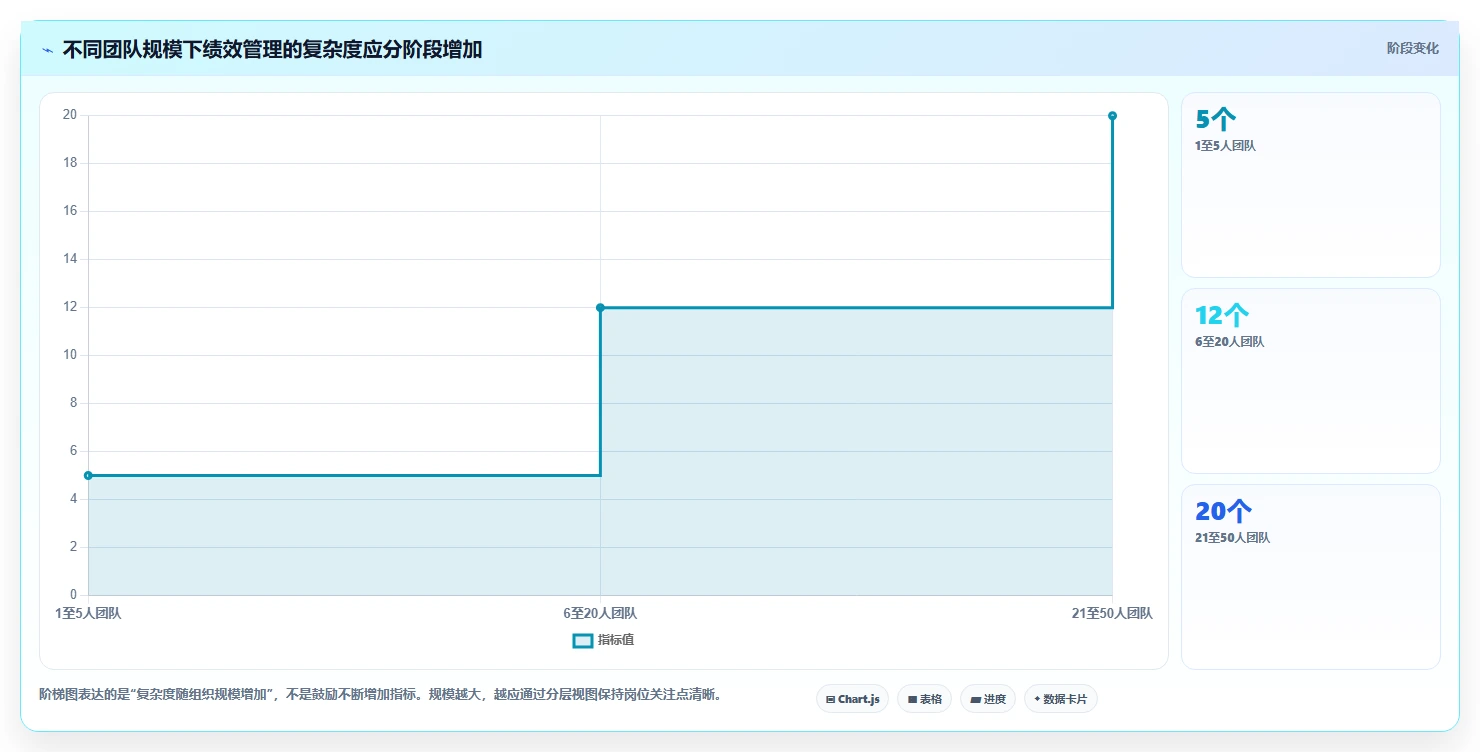Click the 1至5人团队 card caption
The height and width of the screenshot is (752, 1480).
[1225, 146]
